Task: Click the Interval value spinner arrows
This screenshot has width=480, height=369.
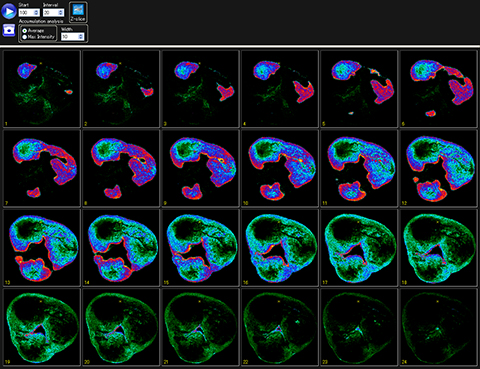Action: pos(61,13)
